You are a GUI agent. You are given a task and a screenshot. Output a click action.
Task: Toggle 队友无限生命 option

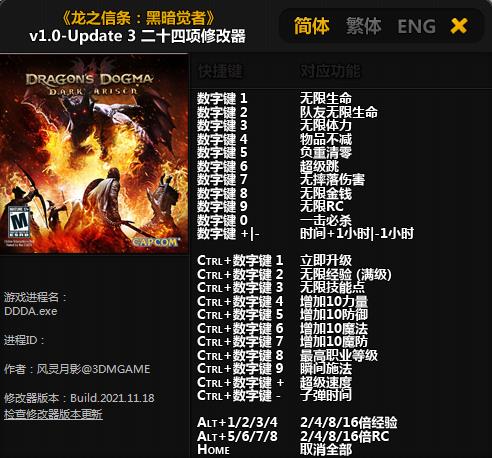coord(339,112)
